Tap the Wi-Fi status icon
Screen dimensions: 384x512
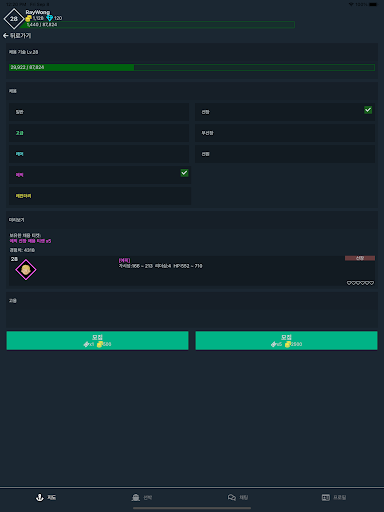351,4
